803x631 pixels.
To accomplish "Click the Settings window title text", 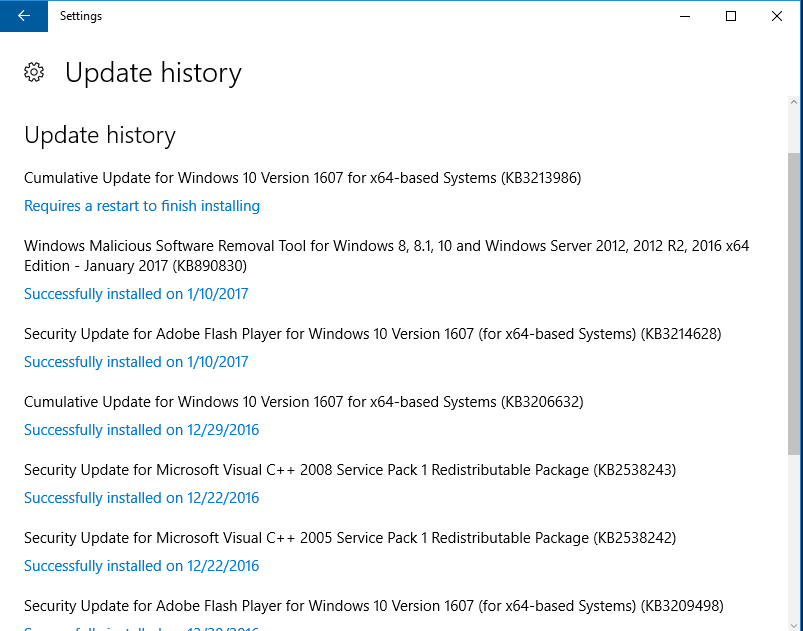I will pyautogui.click(x=81, y=16).
